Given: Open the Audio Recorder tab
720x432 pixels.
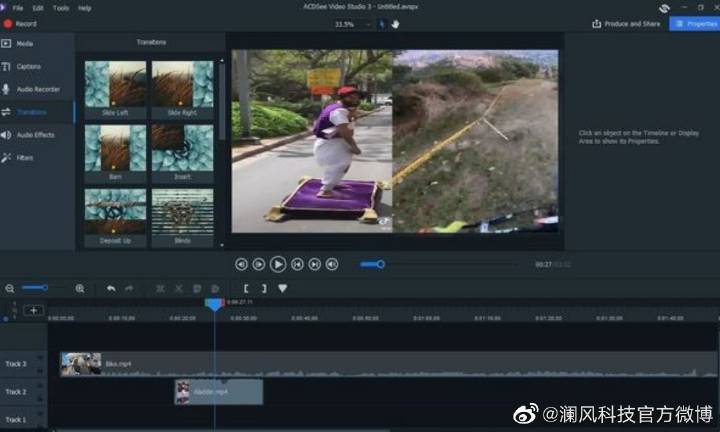Looking at the screenshot, I should coord(37,89).
